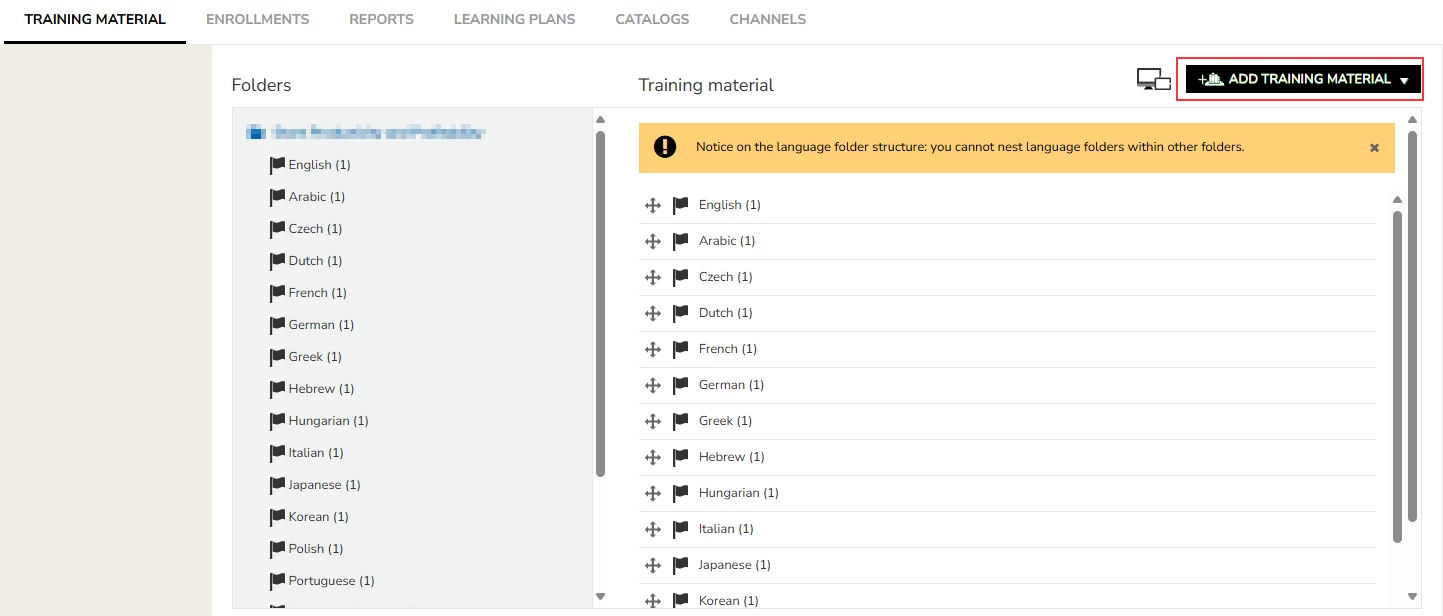Open Arabic (1) in Training material list
The image size is (1443, 616).
(x=727, y=241)
